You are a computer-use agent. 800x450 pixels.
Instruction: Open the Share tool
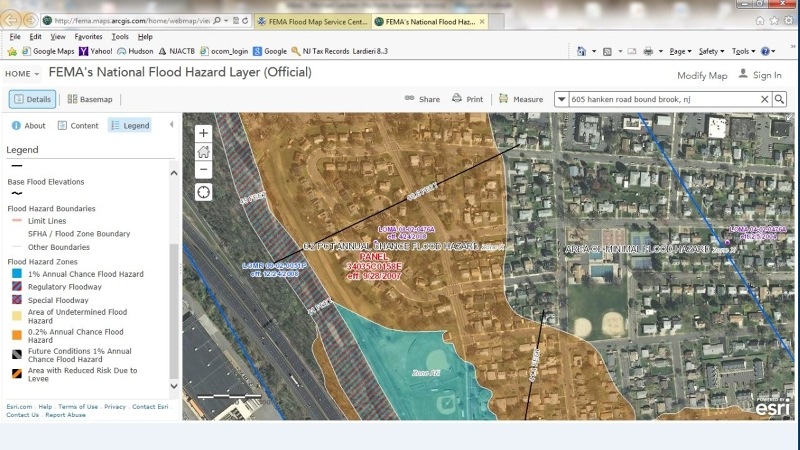422,99
